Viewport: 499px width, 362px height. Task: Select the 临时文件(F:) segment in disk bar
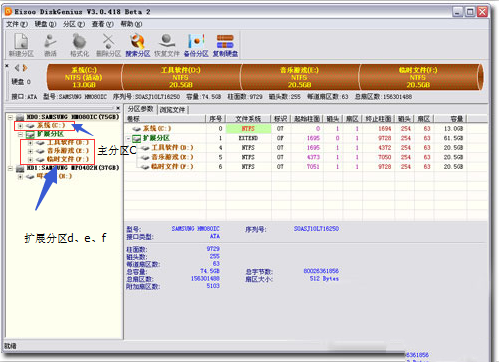pos(418,77)
